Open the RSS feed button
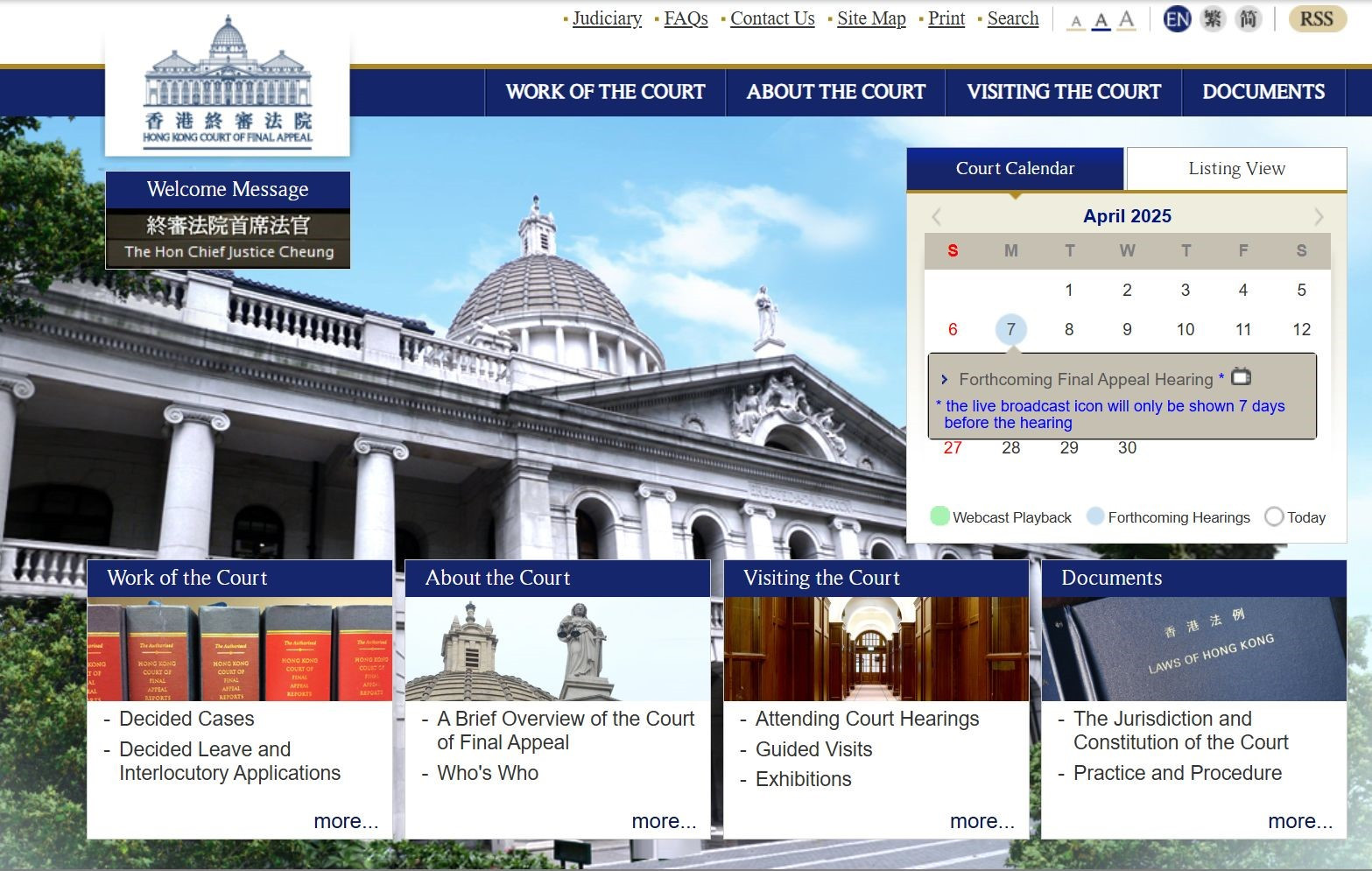 click(x=1317, y=19)
